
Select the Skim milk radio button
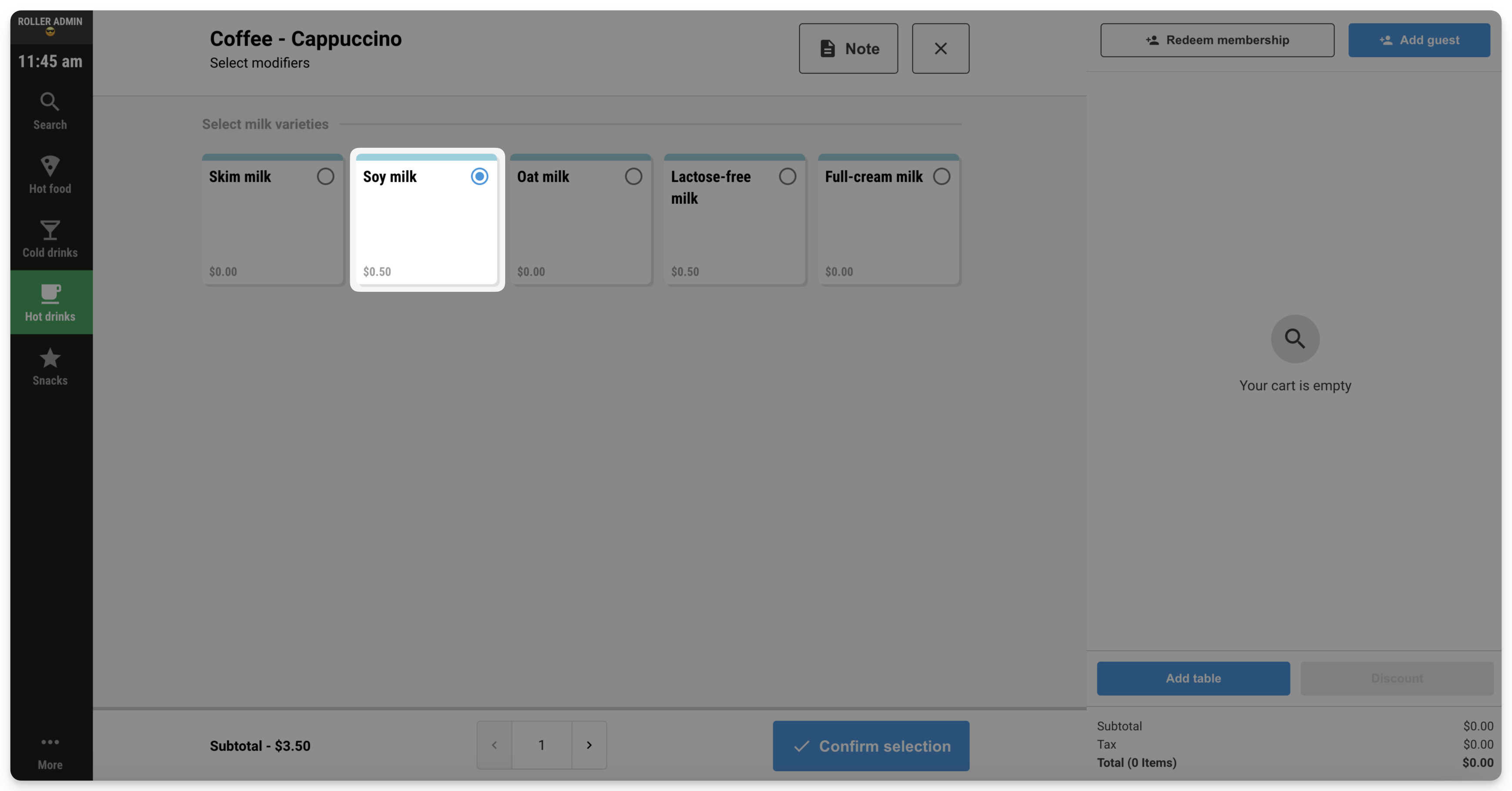(325, 176)
